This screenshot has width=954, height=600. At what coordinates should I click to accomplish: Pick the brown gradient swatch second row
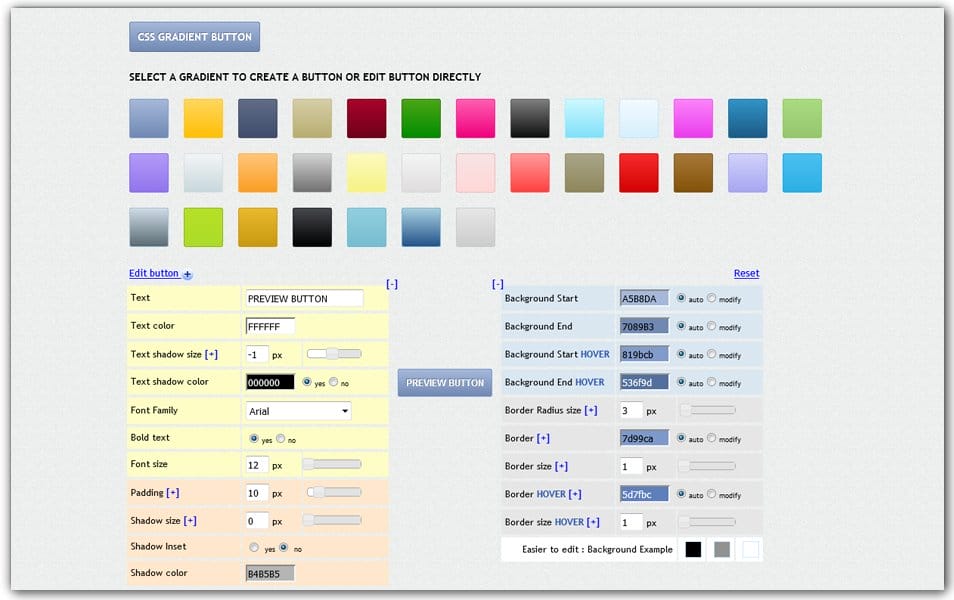694,171
